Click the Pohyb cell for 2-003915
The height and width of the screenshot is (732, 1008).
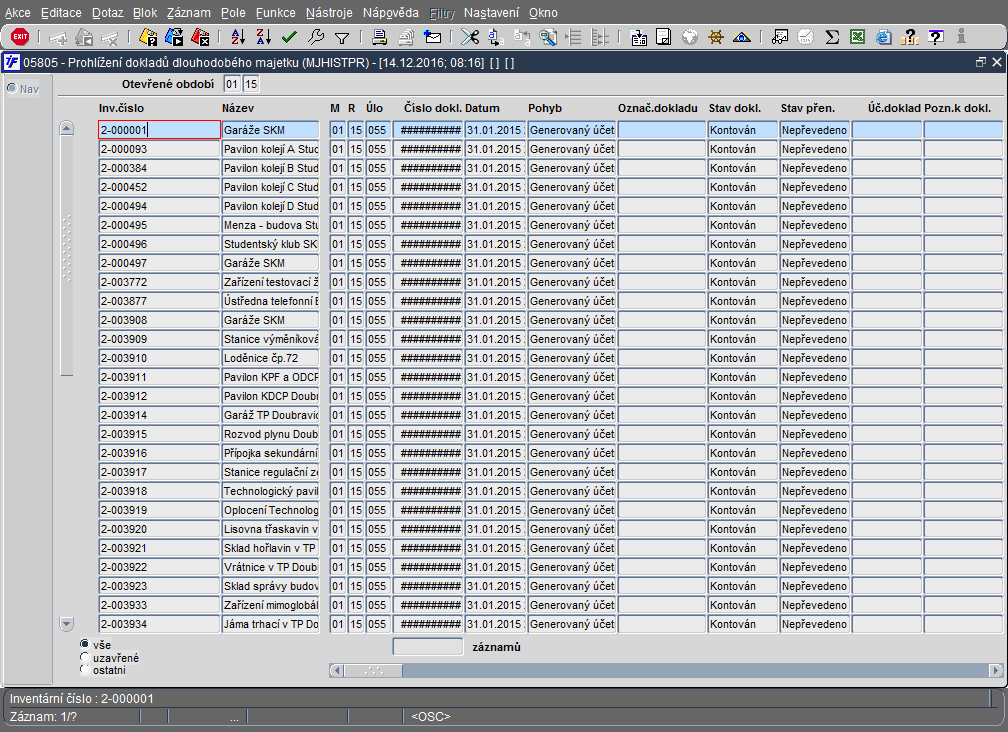[572, 434]
